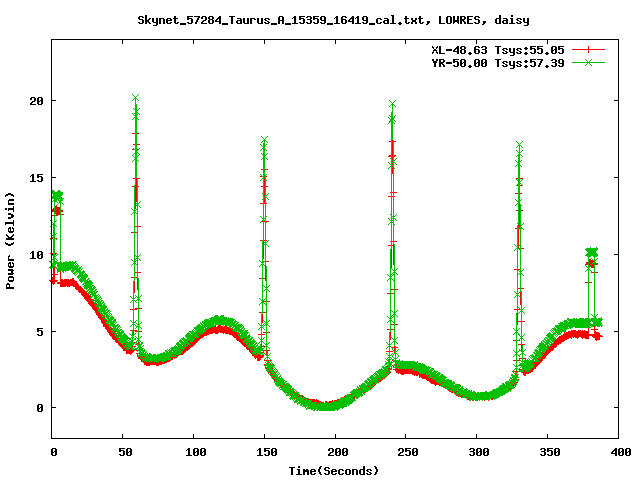Click y-axis tick label 15
Viewport: 640px width, 480px height.
pos(36,178)
